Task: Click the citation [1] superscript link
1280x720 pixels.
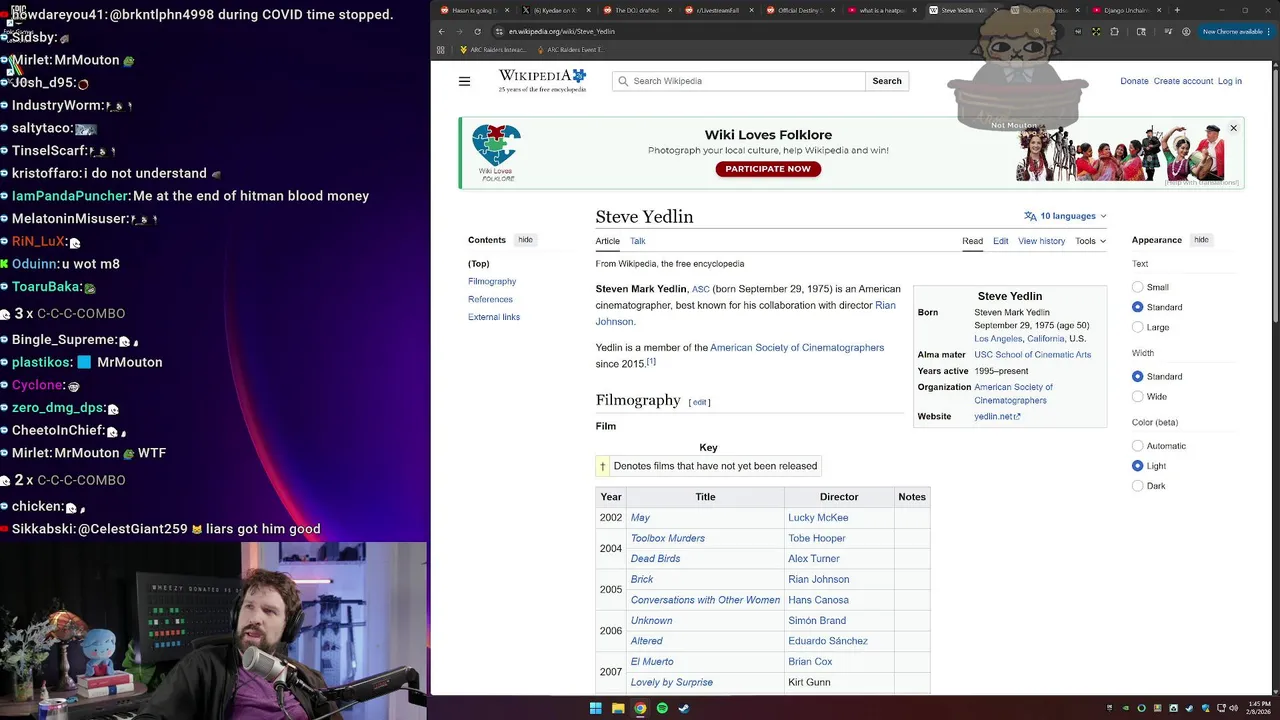Action: (x=651, y=361)
